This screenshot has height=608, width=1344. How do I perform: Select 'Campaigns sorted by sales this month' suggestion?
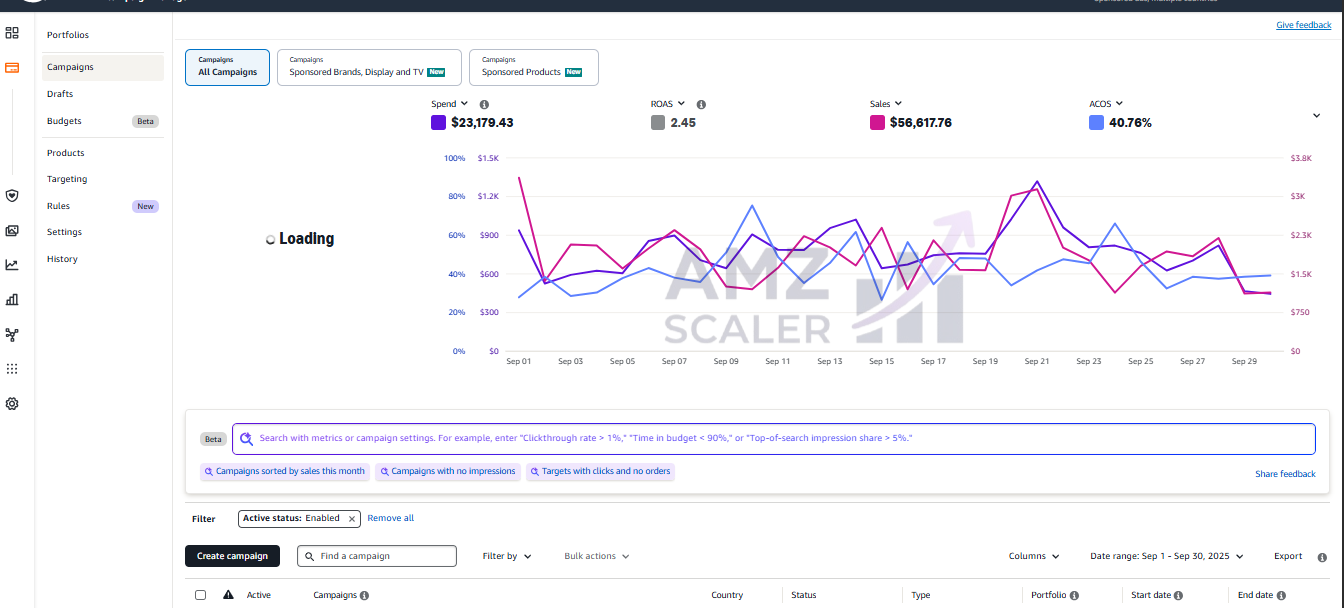tap(285, 471)
